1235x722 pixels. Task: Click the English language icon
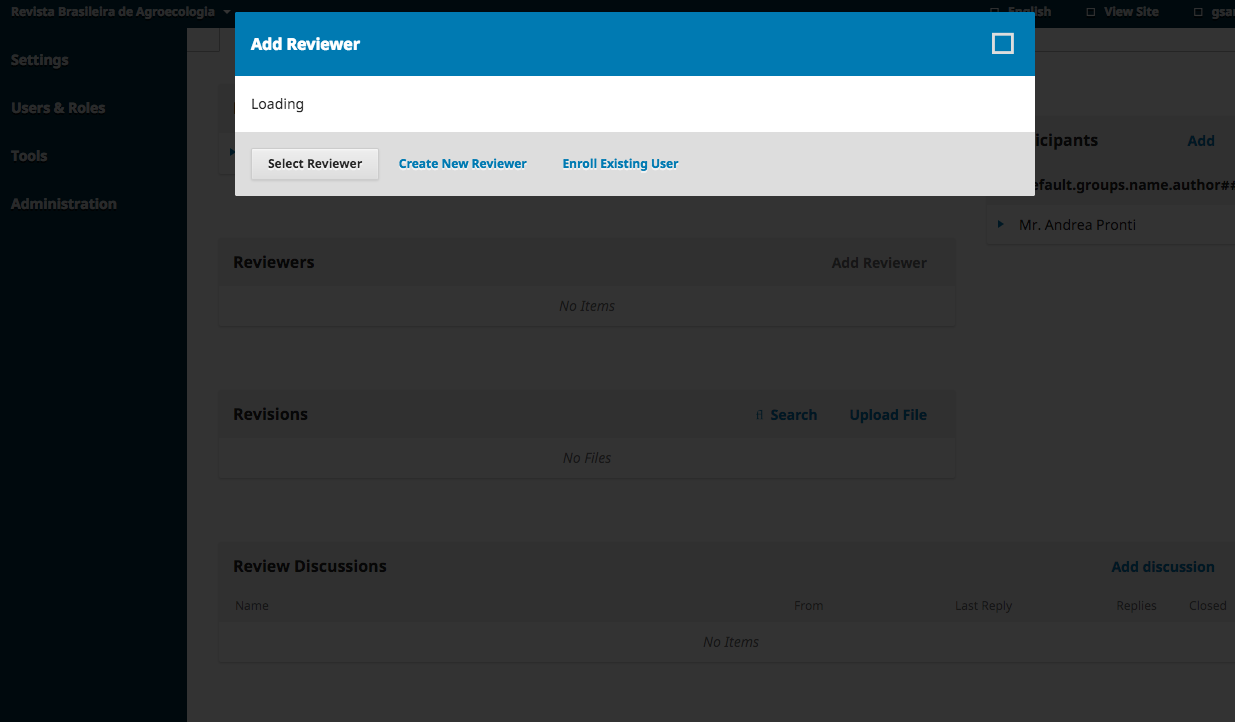994,12
